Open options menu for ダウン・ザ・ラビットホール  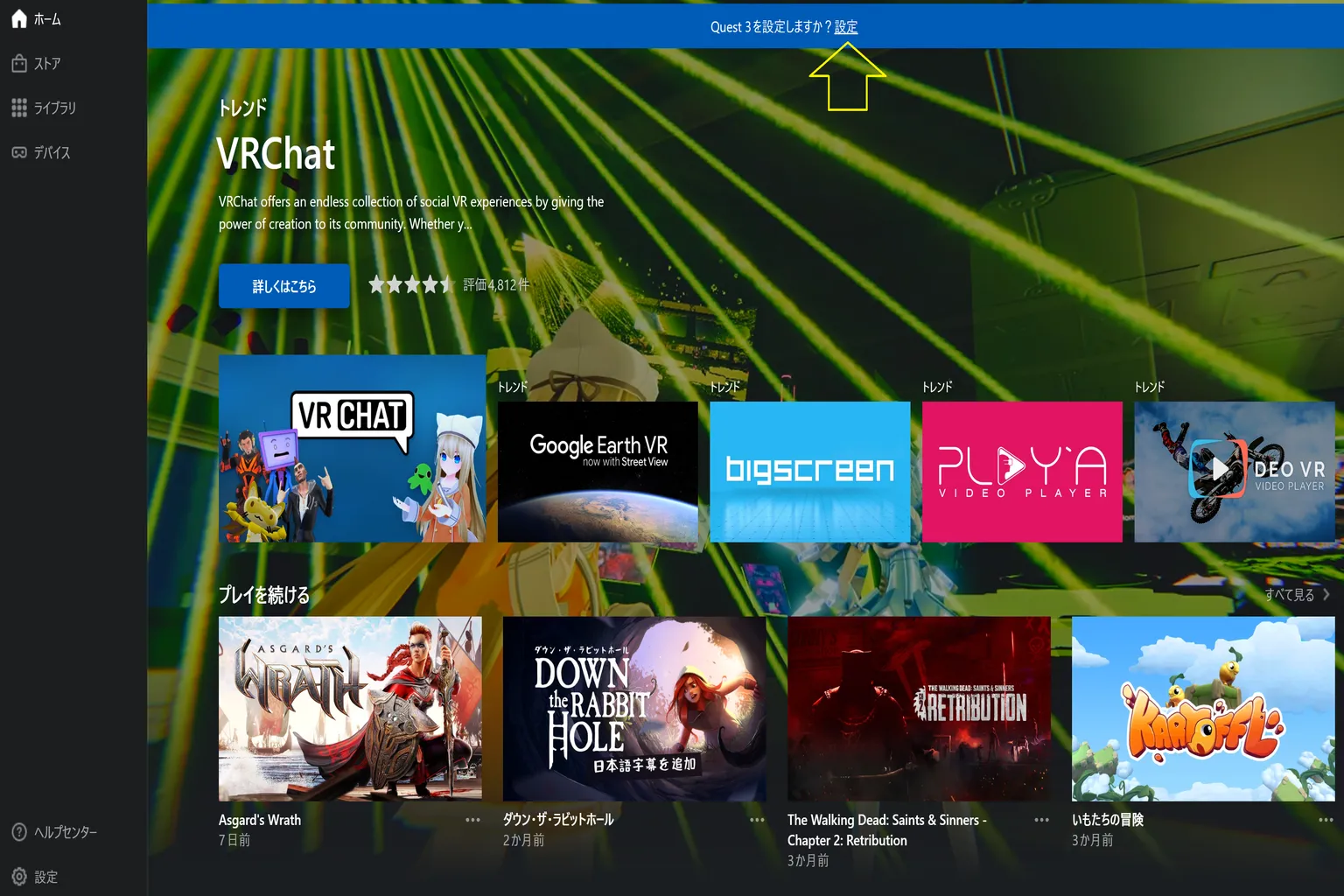(x=757, y=820)
